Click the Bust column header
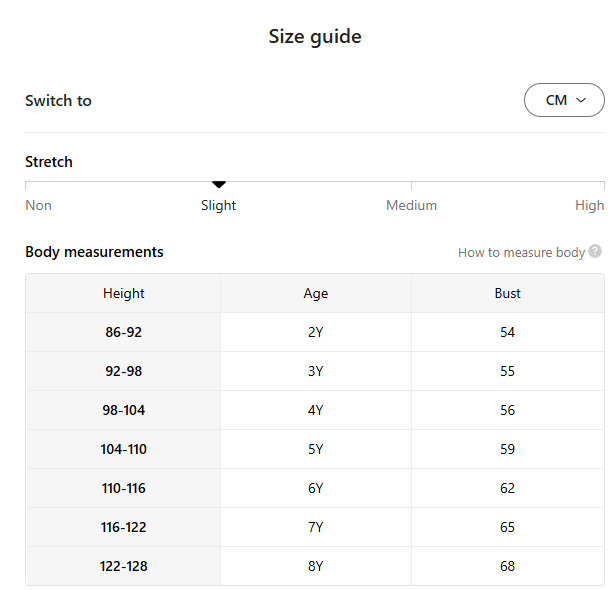The width and height of the screenshot is (613, 590). coord(507,293)
